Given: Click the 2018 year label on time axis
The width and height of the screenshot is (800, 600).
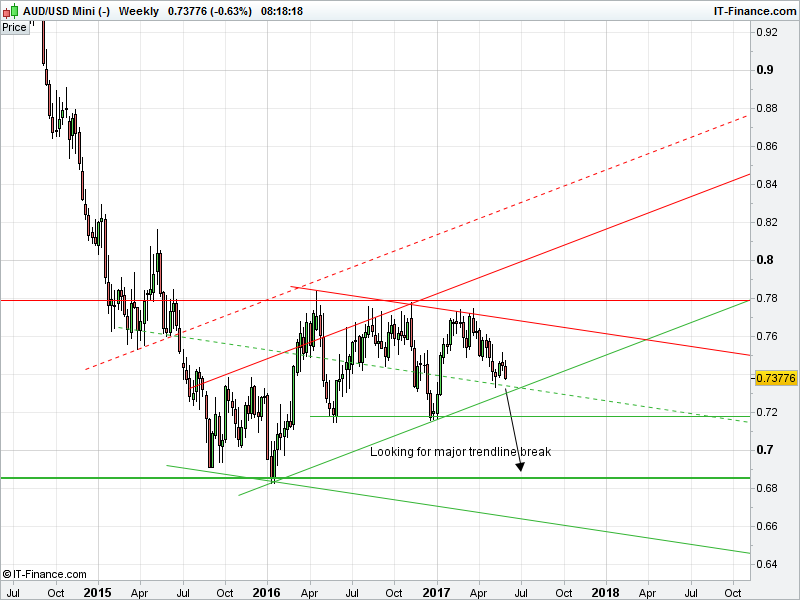Looking at the screenshot, I should (606, 592).
